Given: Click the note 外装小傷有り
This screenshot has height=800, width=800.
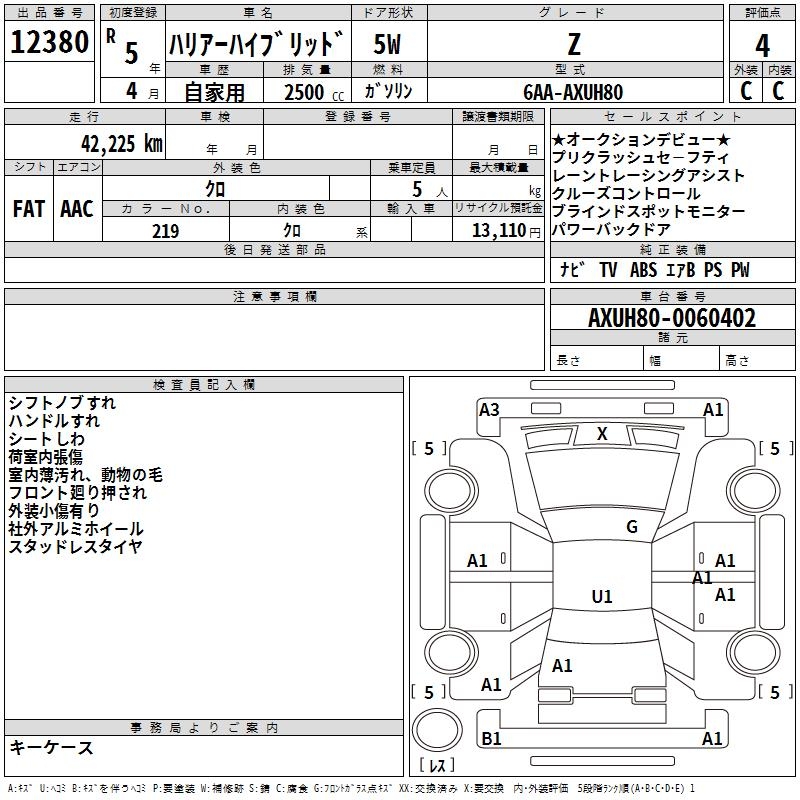Looking at the screenshot, I should [x=54, y=510].
